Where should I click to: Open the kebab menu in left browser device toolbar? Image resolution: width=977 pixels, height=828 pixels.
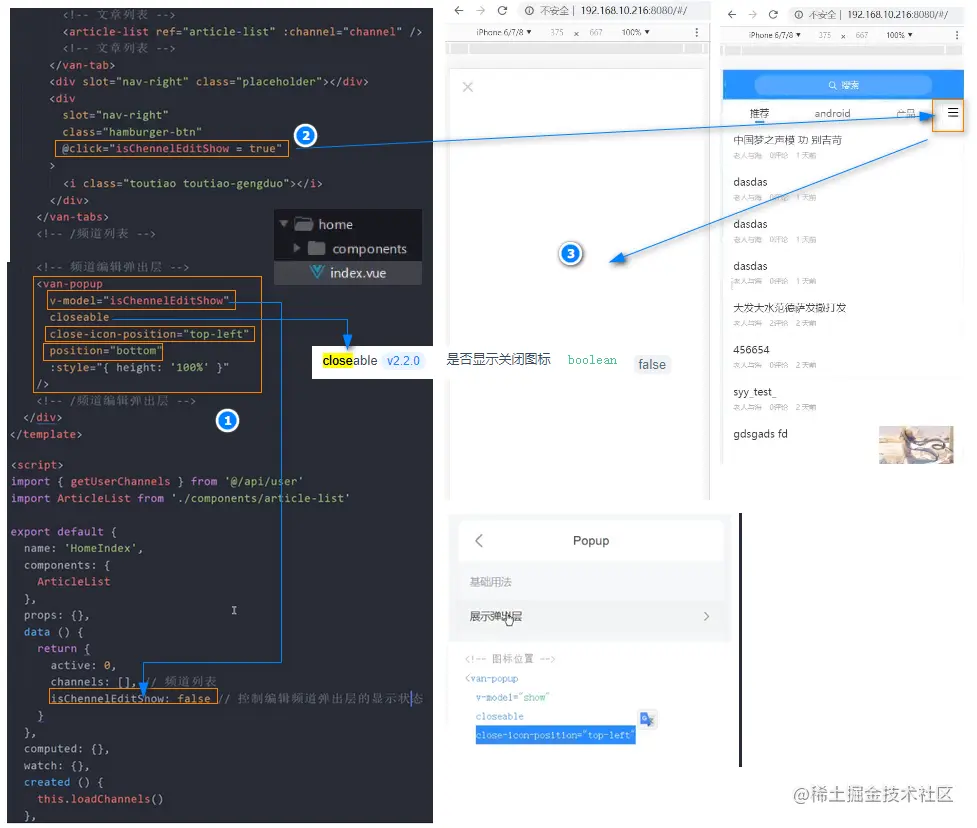coord(697,32)
